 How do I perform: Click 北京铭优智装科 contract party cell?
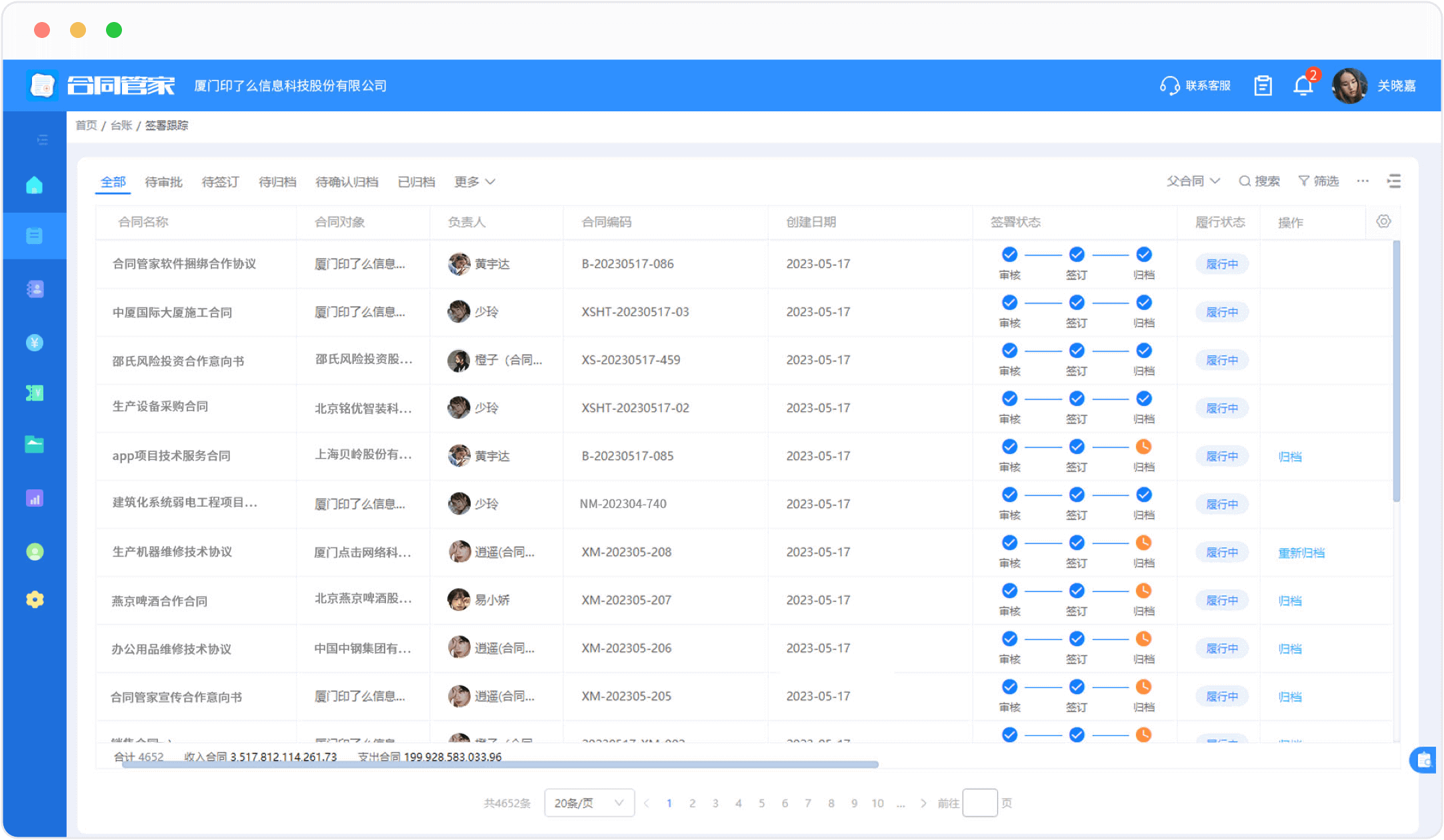pos(363,408)
